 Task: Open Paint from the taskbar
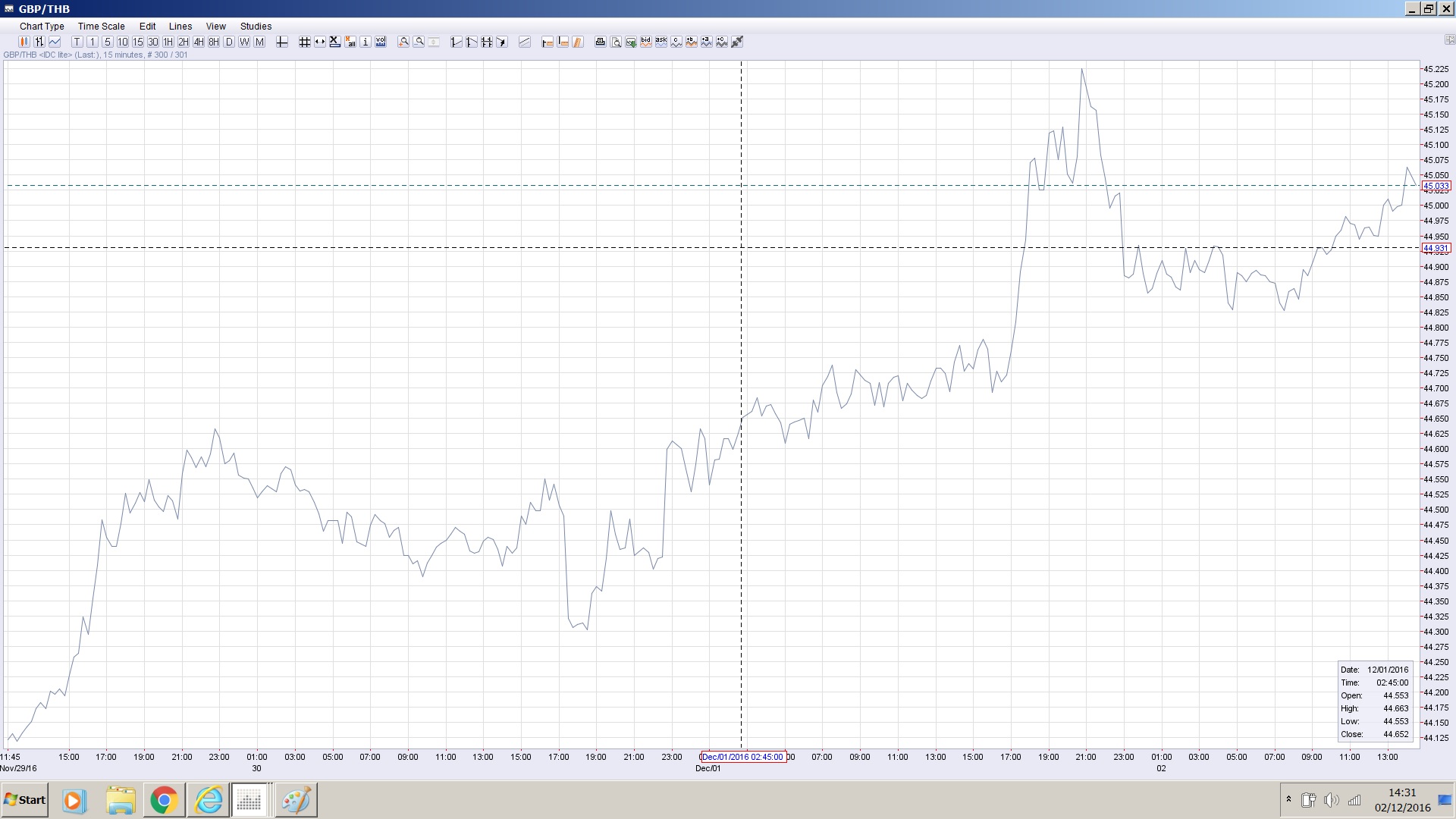pos(296,800)
